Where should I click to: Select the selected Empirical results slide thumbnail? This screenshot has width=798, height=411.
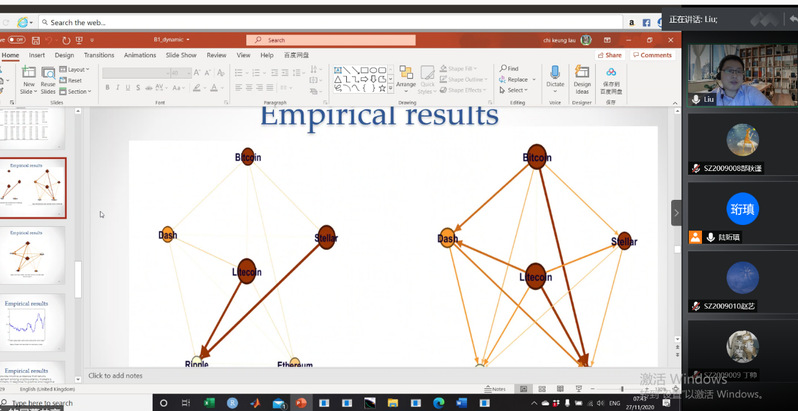click(38, 187)
